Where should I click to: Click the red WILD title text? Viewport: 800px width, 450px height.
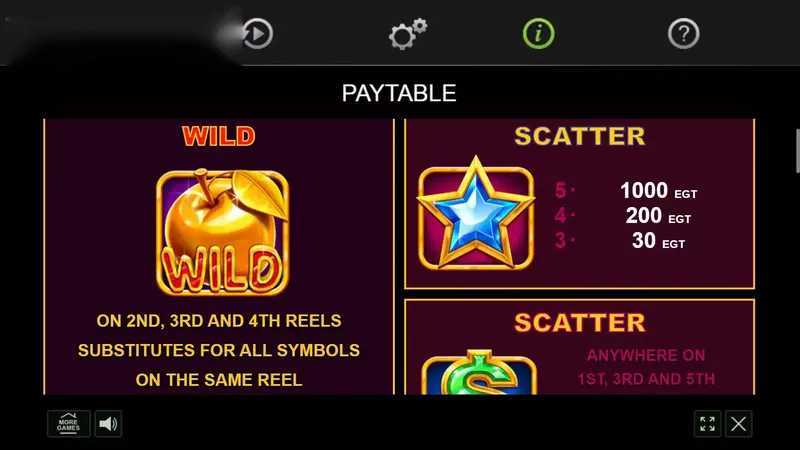click(x=219, y=136)
